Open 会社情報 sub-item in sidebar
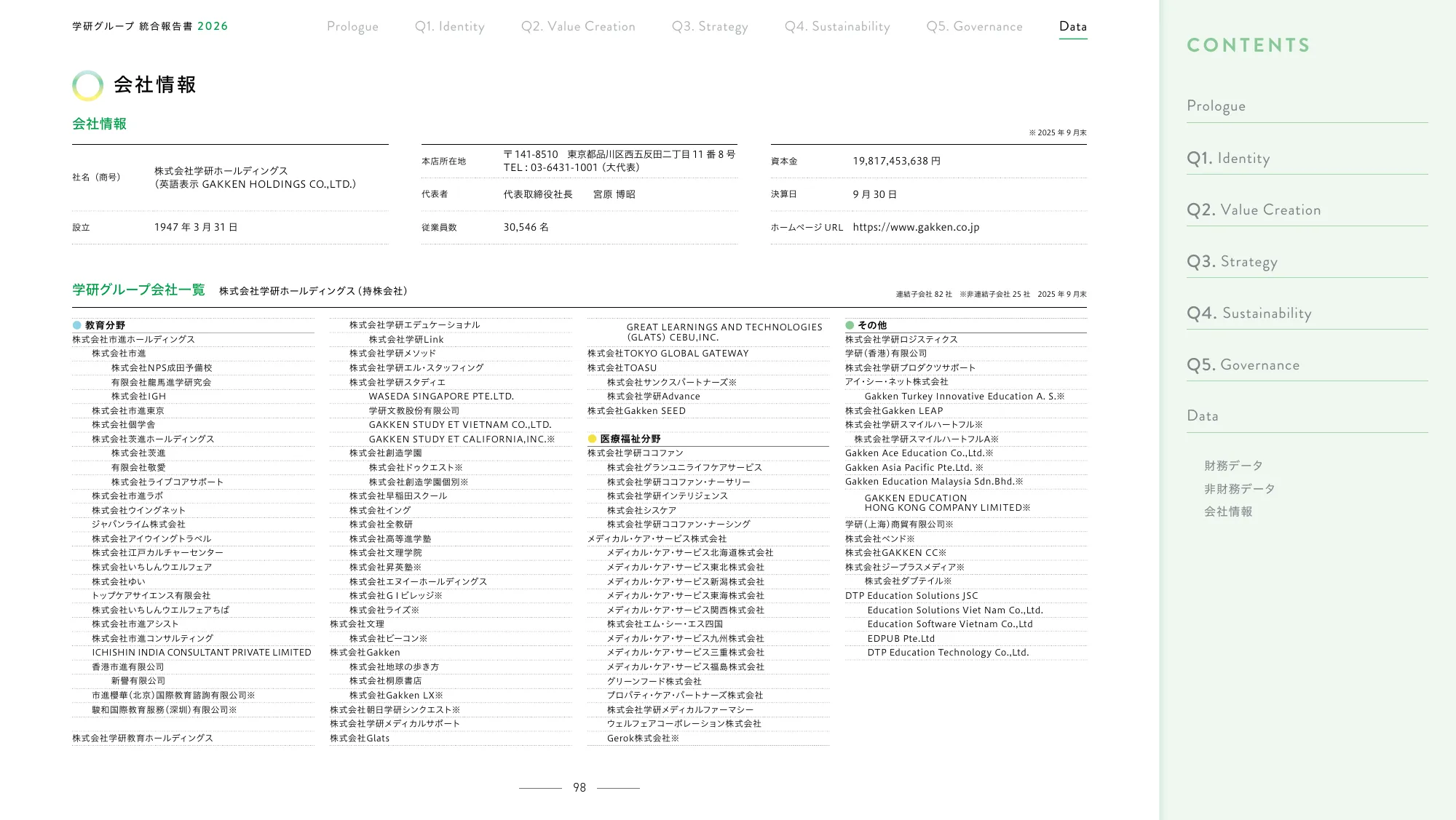The width and height of the screenshot is (1456, 820). tap(1228, 511)
